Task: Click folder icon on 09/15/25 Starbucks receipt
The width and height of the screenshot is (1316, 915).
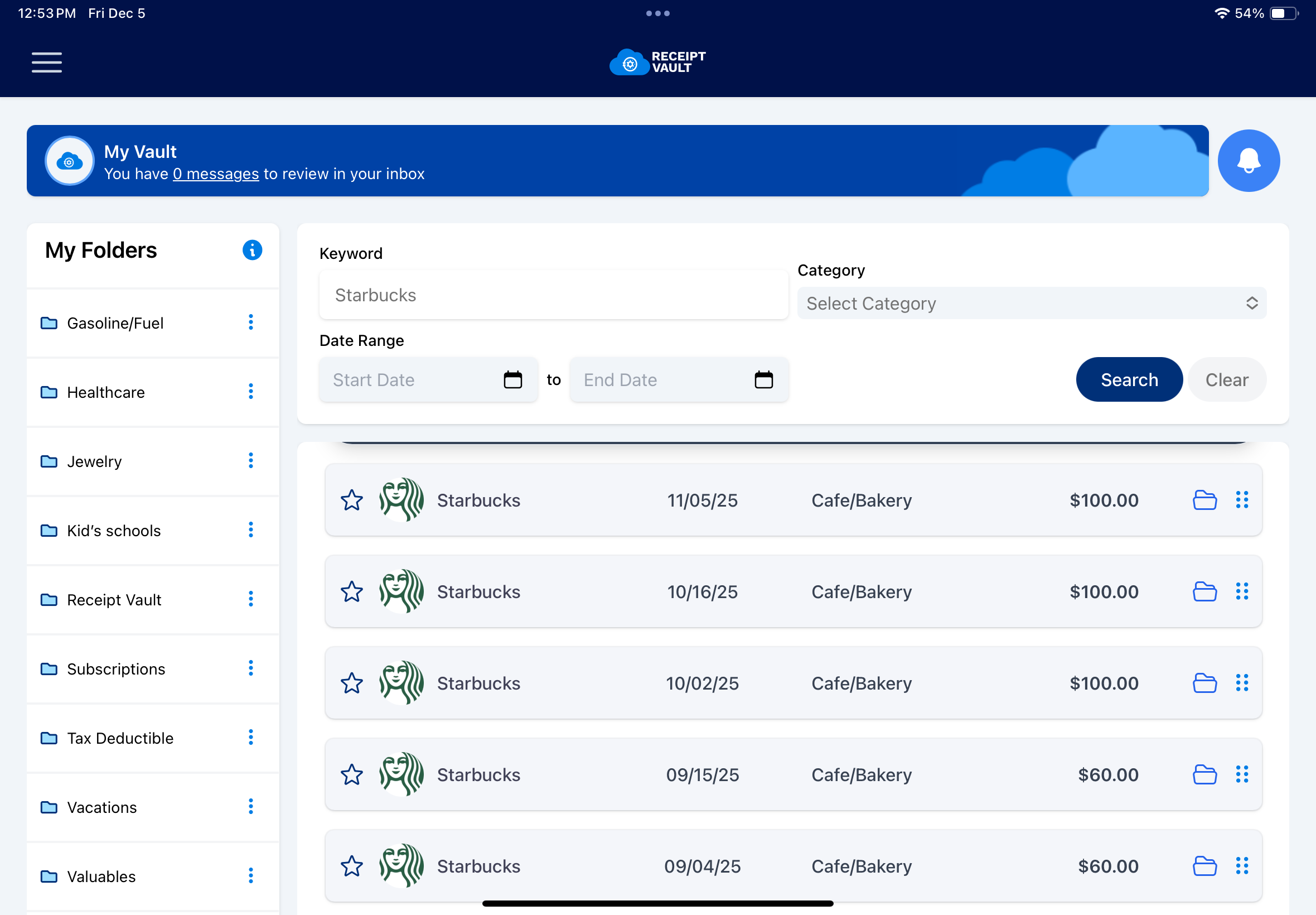Action: pyautogui.click(x=1204, y=774)
